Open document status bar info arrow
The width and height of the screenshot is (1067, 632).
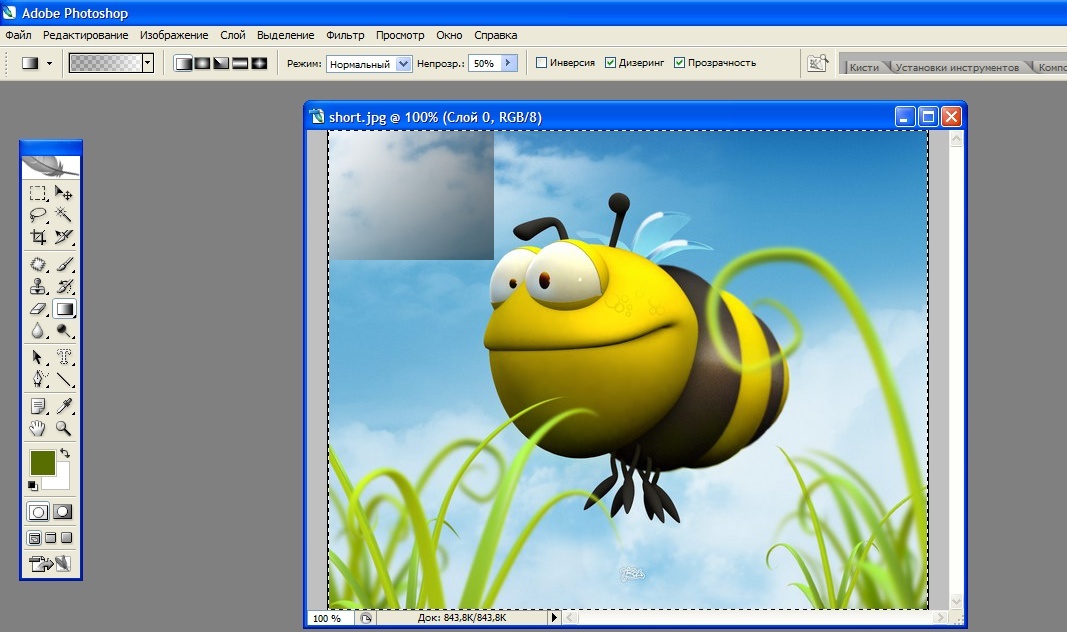tap(554, 618)
